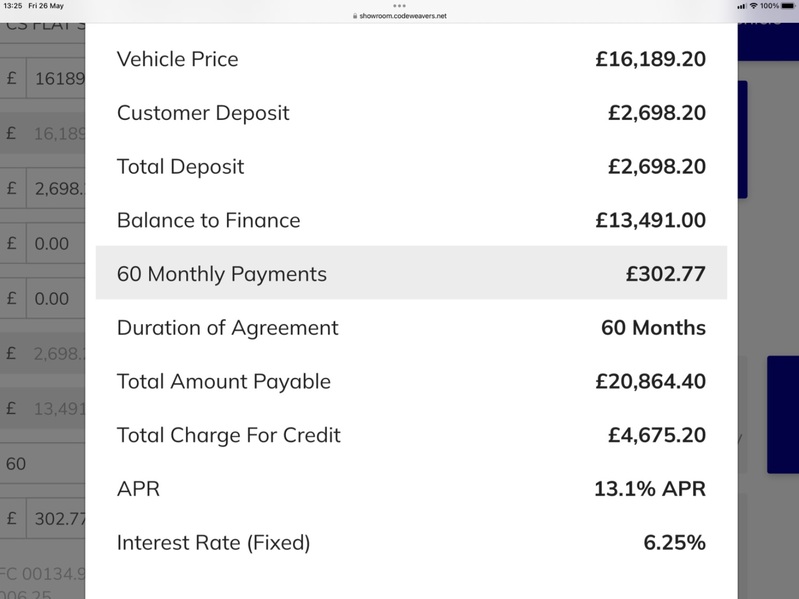Tap the lock icon beside the URL
The image size is (799, 599).
355,16
